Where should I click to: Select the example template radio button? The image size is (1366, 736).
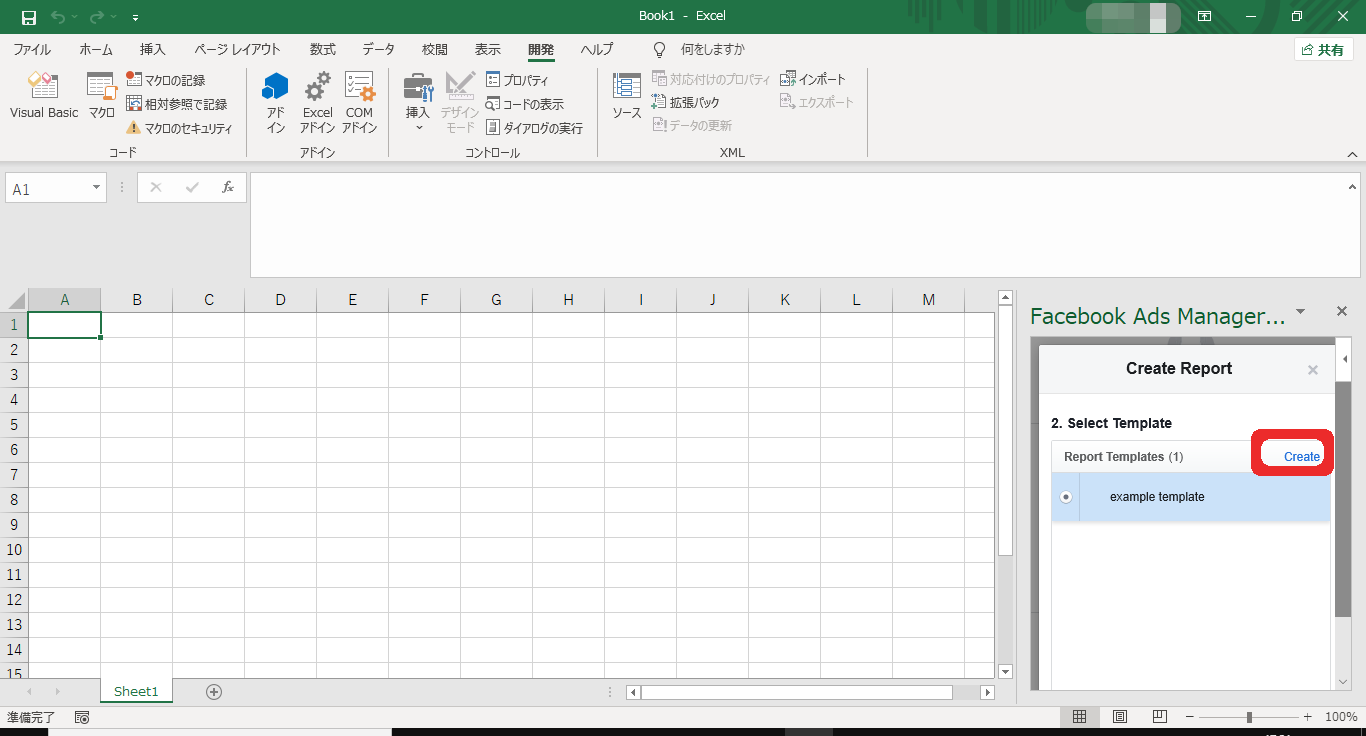(x=1065, y=497)
